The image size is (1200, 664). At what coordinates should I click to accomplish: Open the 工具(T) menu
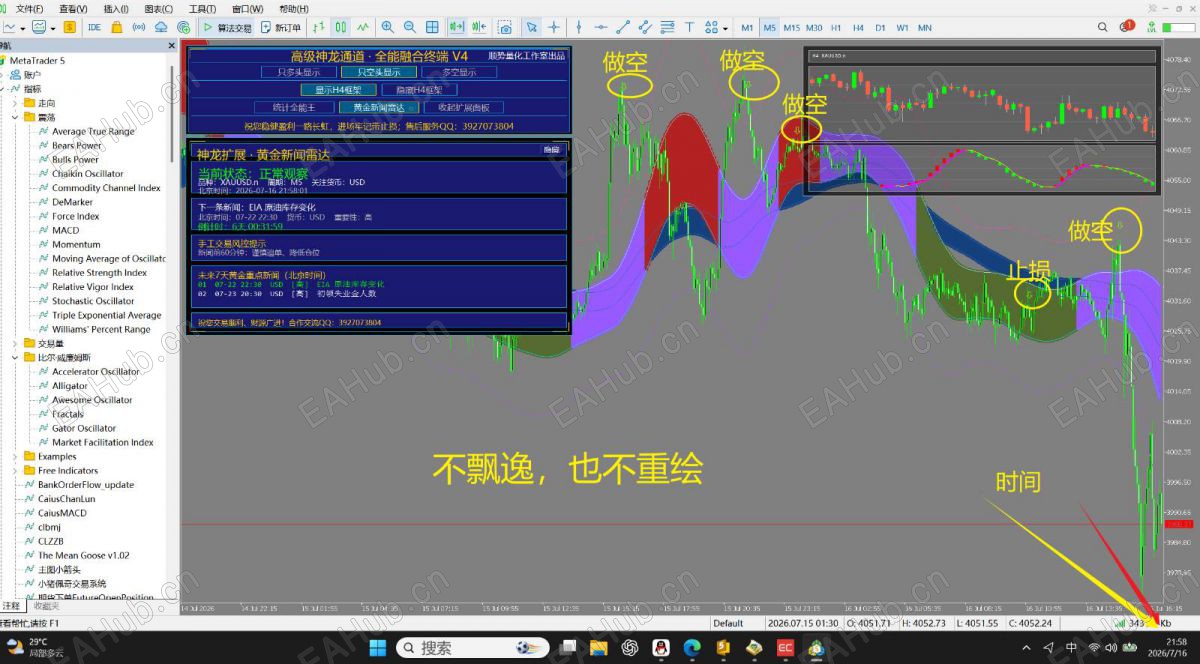202,9
